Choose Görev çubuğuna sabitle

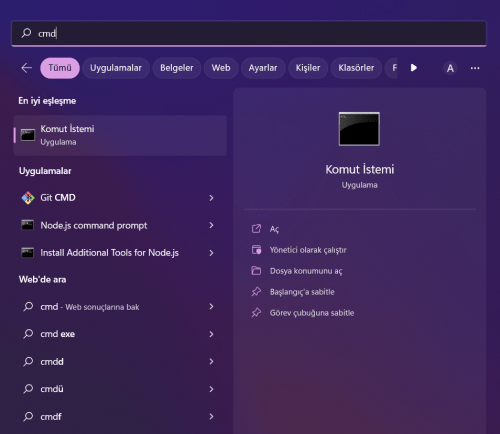coord(312,313)
